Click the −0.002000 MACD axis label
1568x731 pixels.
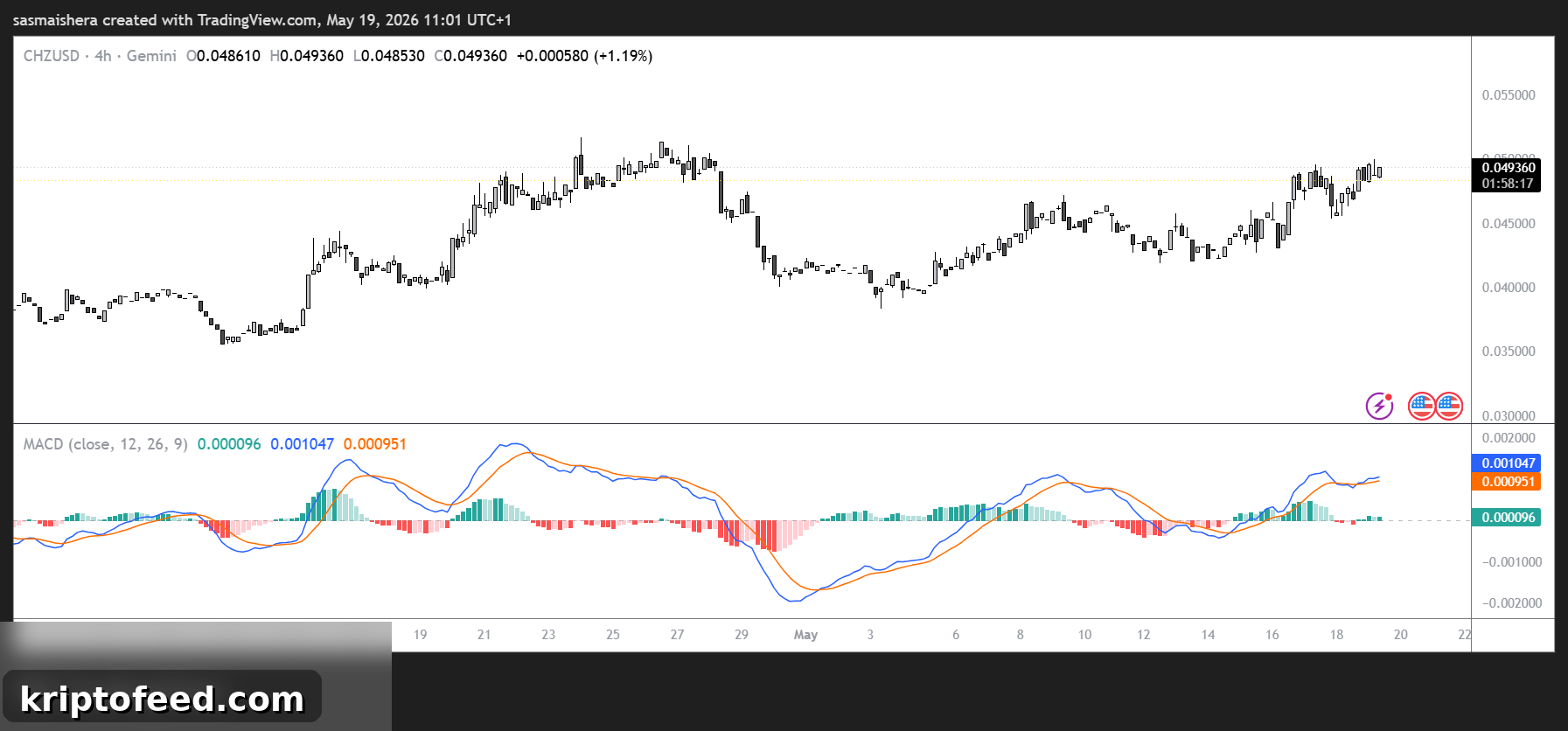point(1511,603)
